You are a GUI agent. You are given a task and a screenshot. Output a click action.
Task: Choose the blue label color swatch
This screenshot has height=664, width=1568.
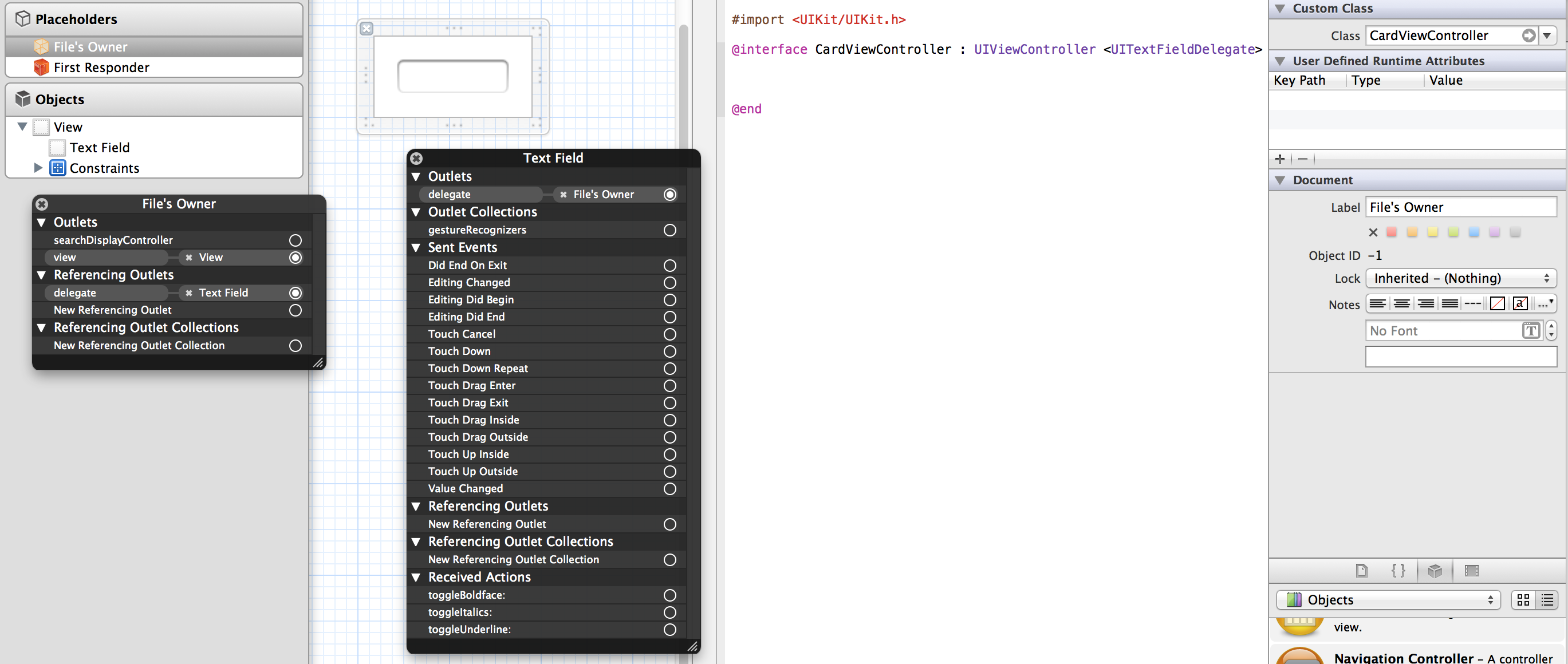pyautogui.click(x=1473, y=232)
